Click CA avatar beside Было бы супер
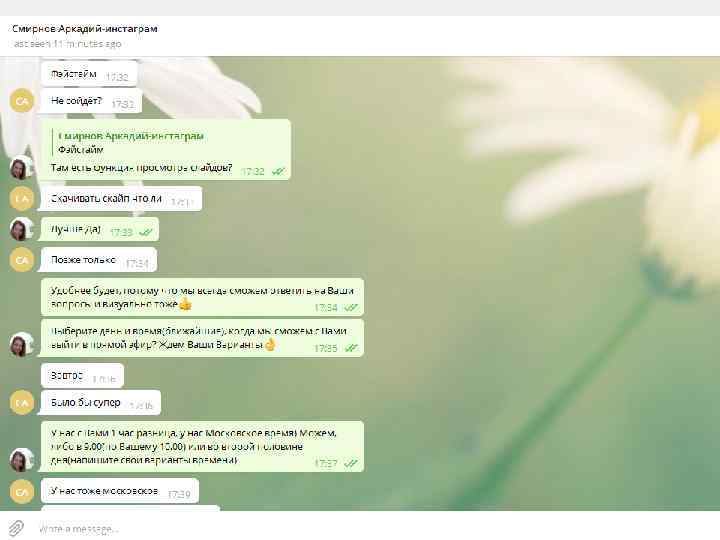The height and width of the screenshot is (540, 720). click(x=22, y=402)
